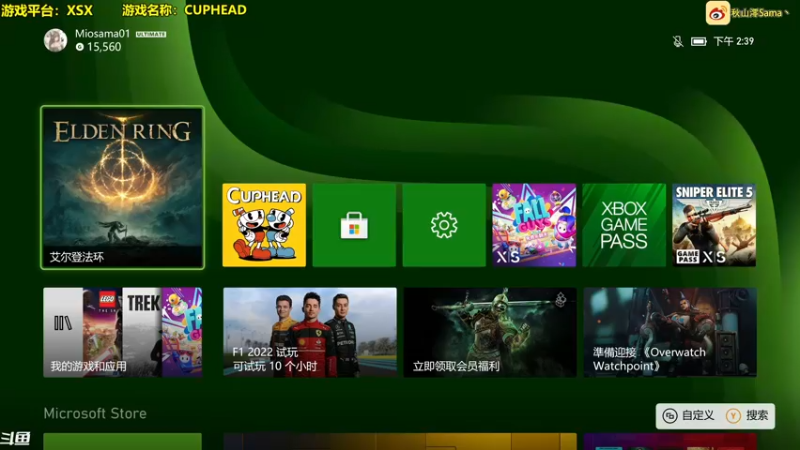
Task: Click the controller battery status icon
Action: 698,41
